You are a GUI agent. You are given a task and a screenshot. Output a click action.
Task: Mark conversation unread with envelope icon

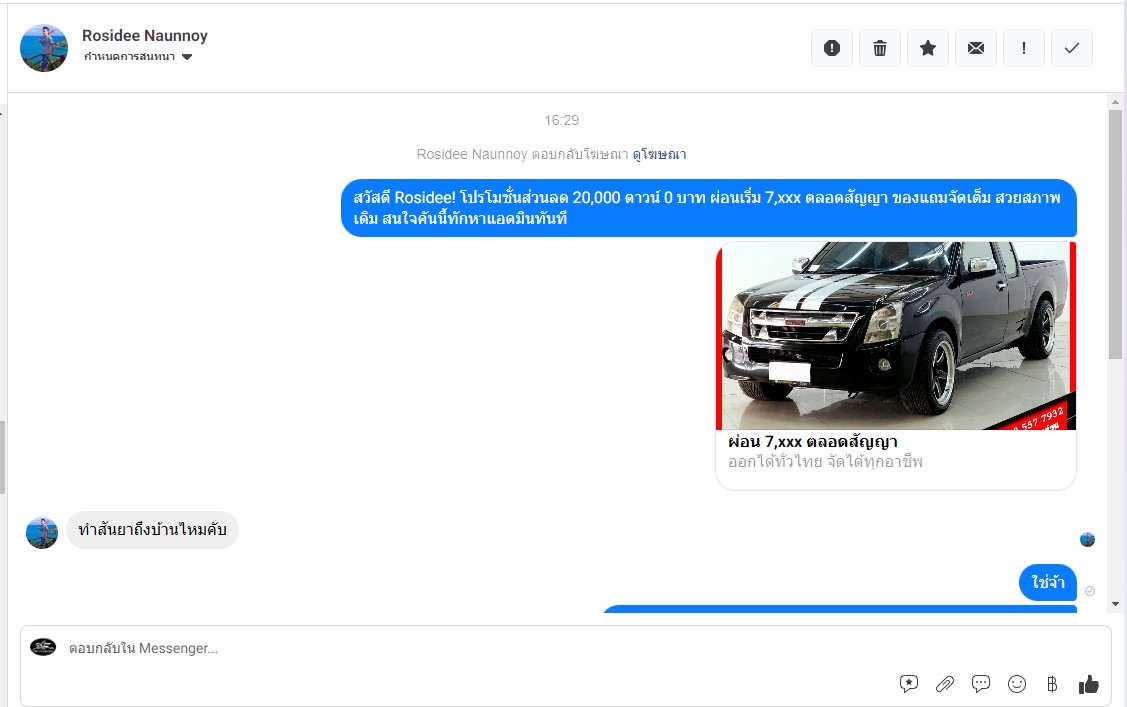(x=976, y=48)
